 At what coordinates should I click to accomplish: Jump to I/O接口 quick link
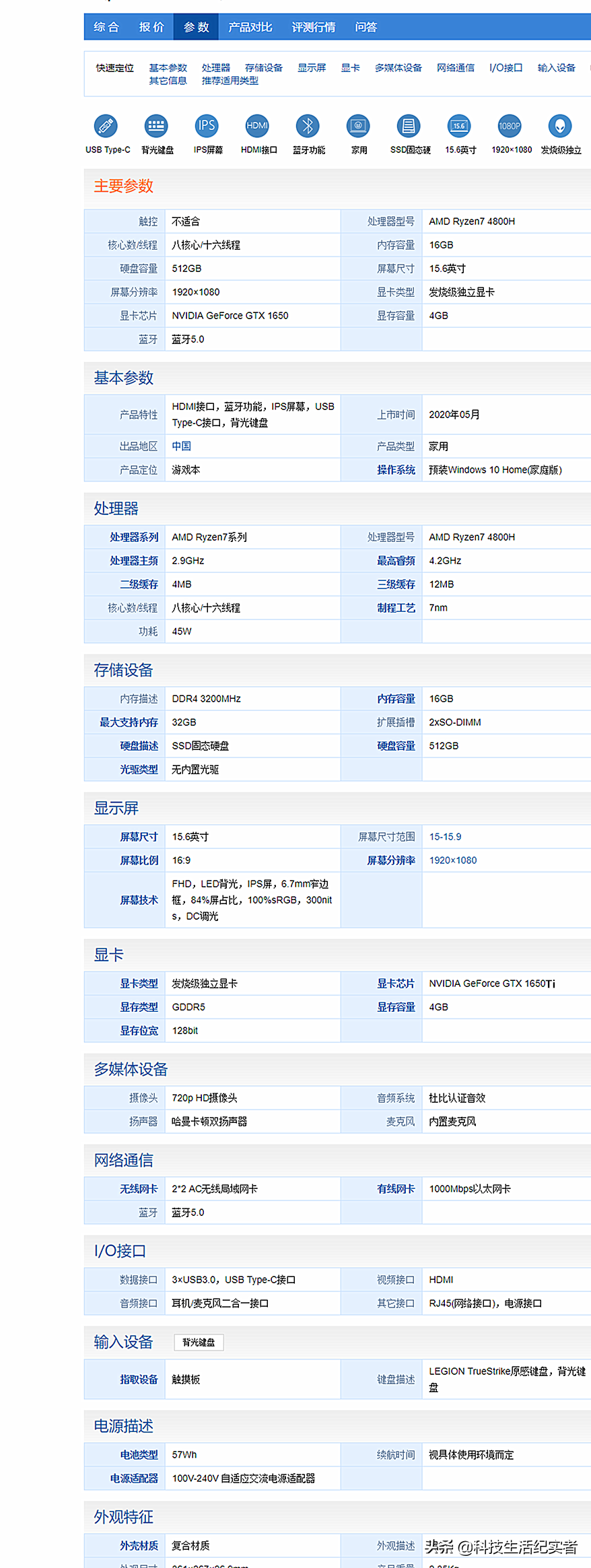[506, 68]
